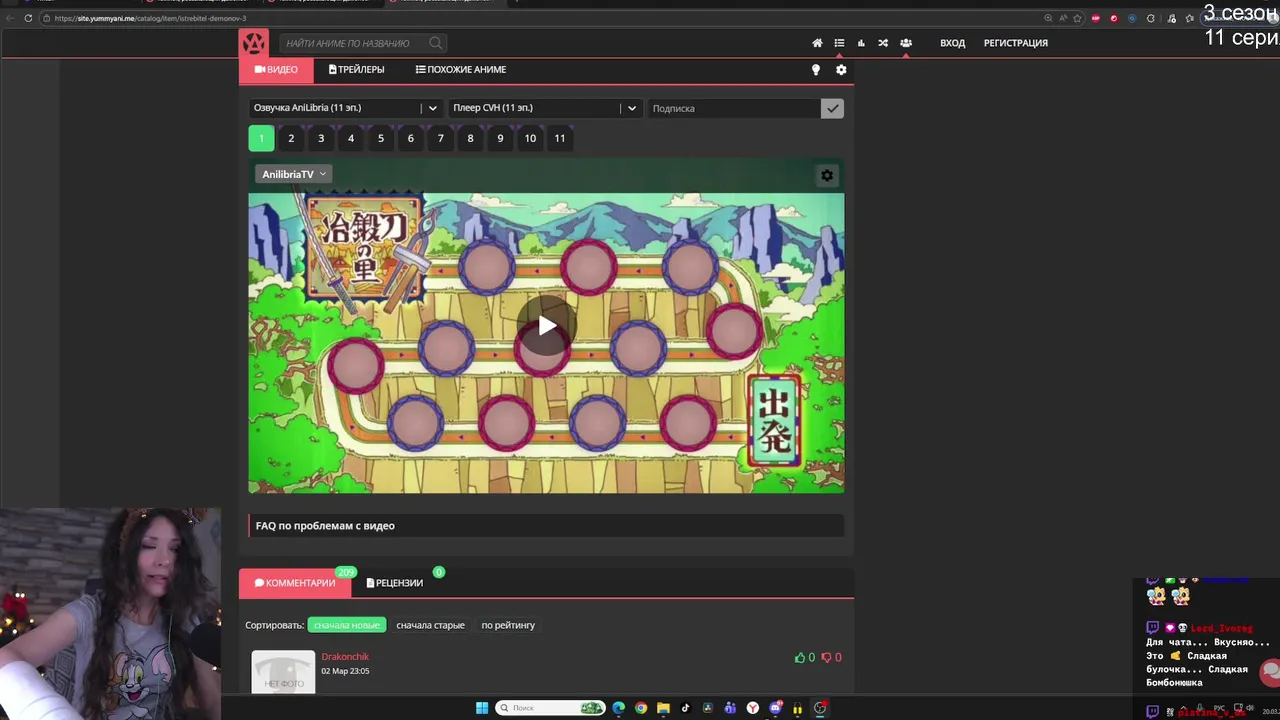Switch to the Трейлеры tab

(x=356, y=70)
